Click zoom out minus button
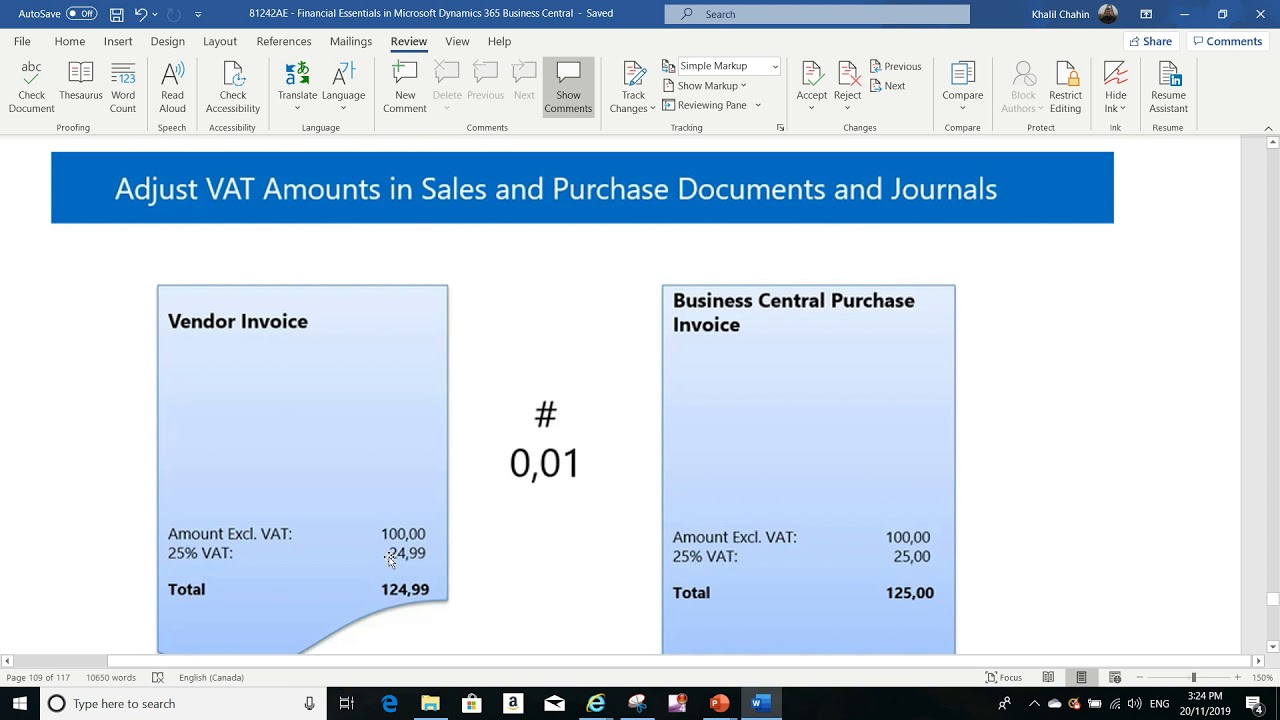This screenshot has height=720, width=1280. click(1140, 678)
